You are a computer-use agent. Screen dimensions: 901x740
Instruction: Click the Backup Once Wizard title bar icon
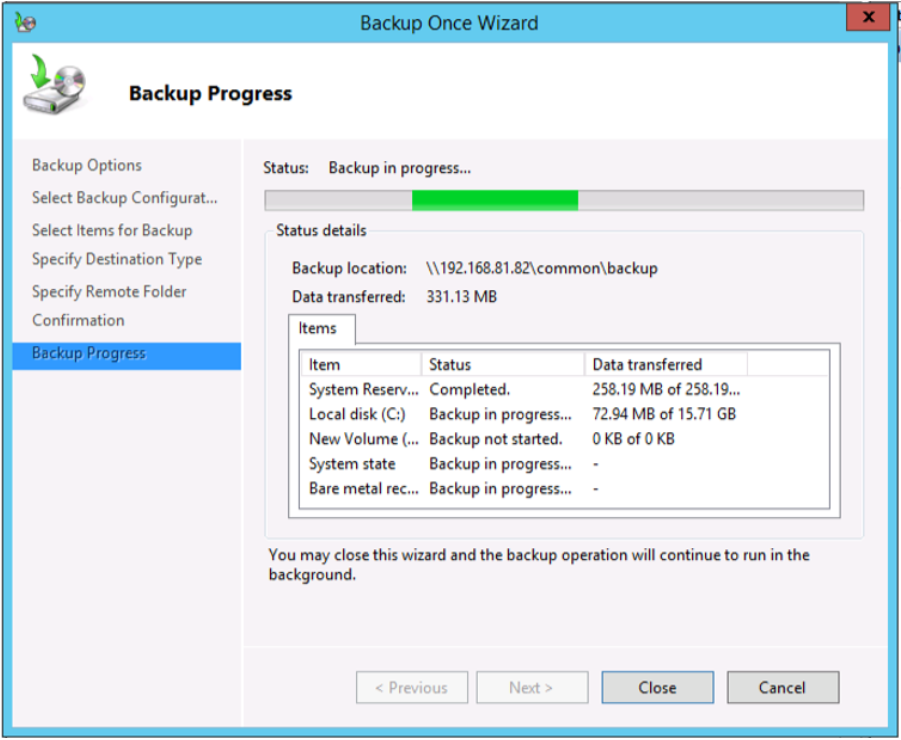(25, 21)
